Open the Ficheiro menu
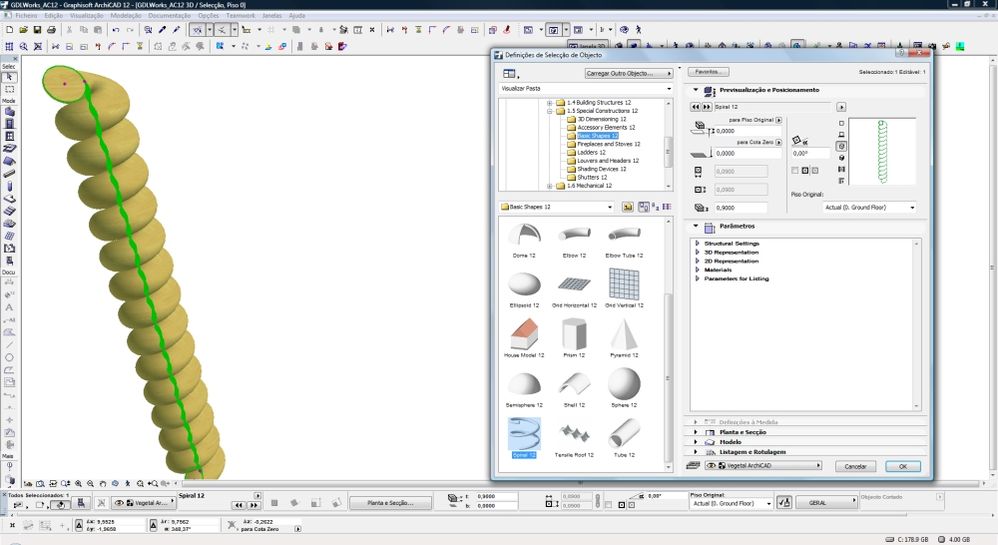The height and width of the screenshot is (545, 998). [26, 15]
